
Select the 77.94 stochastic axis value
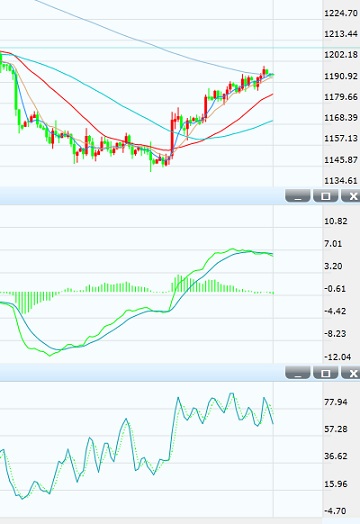click(336, 402)
